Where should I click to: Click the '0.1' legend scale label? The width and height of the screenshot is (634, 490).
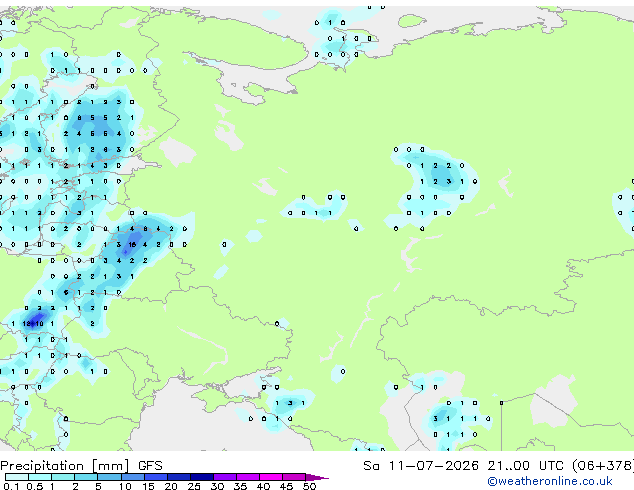pos(11,486)
